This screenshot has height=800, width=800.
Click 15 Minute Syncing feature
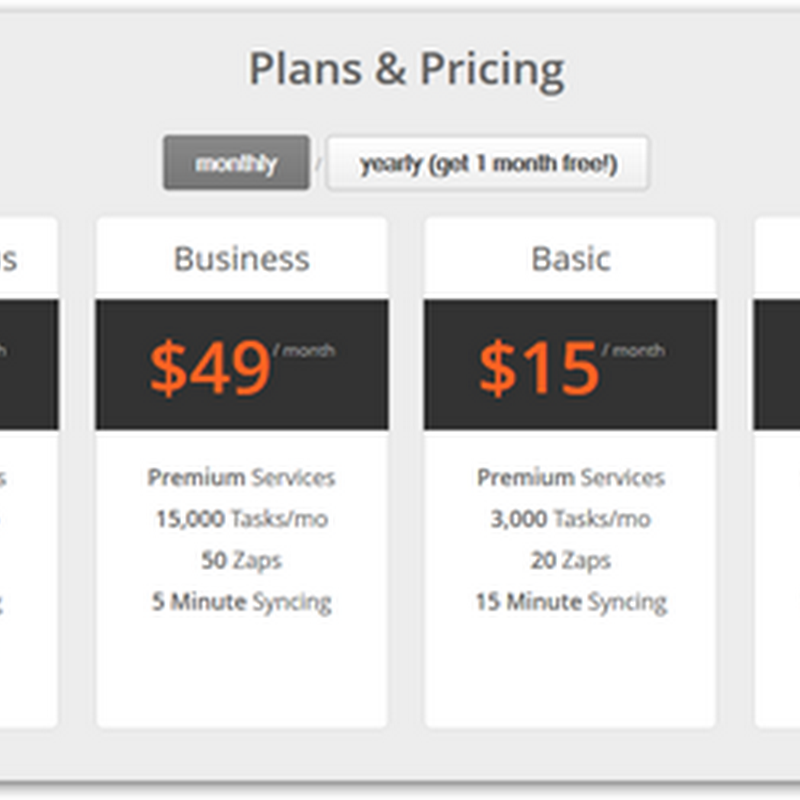click(x=570, y=602)
